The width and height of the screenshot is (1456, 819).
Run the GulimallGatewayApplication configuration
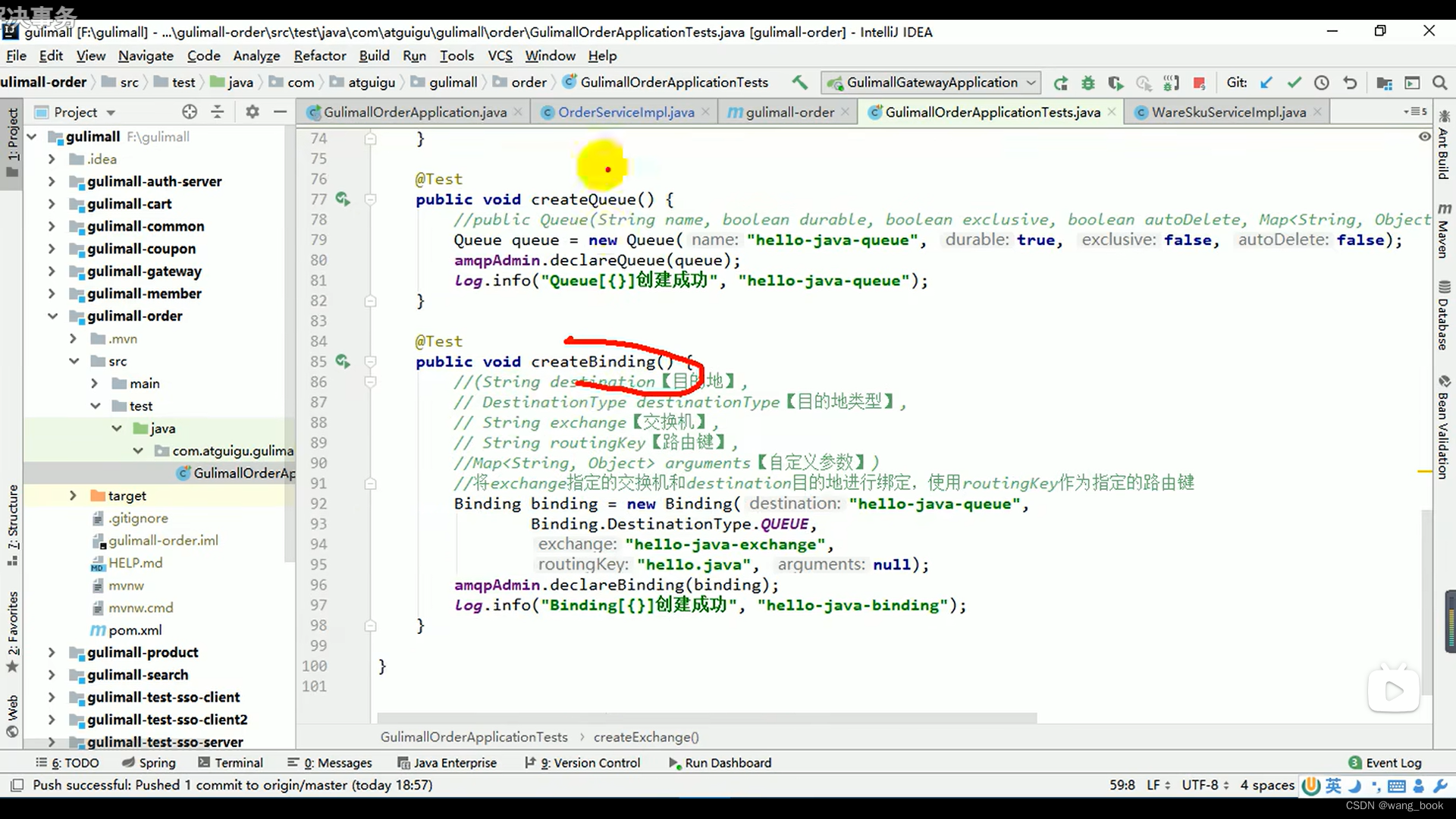click(x=1060, y=83)
